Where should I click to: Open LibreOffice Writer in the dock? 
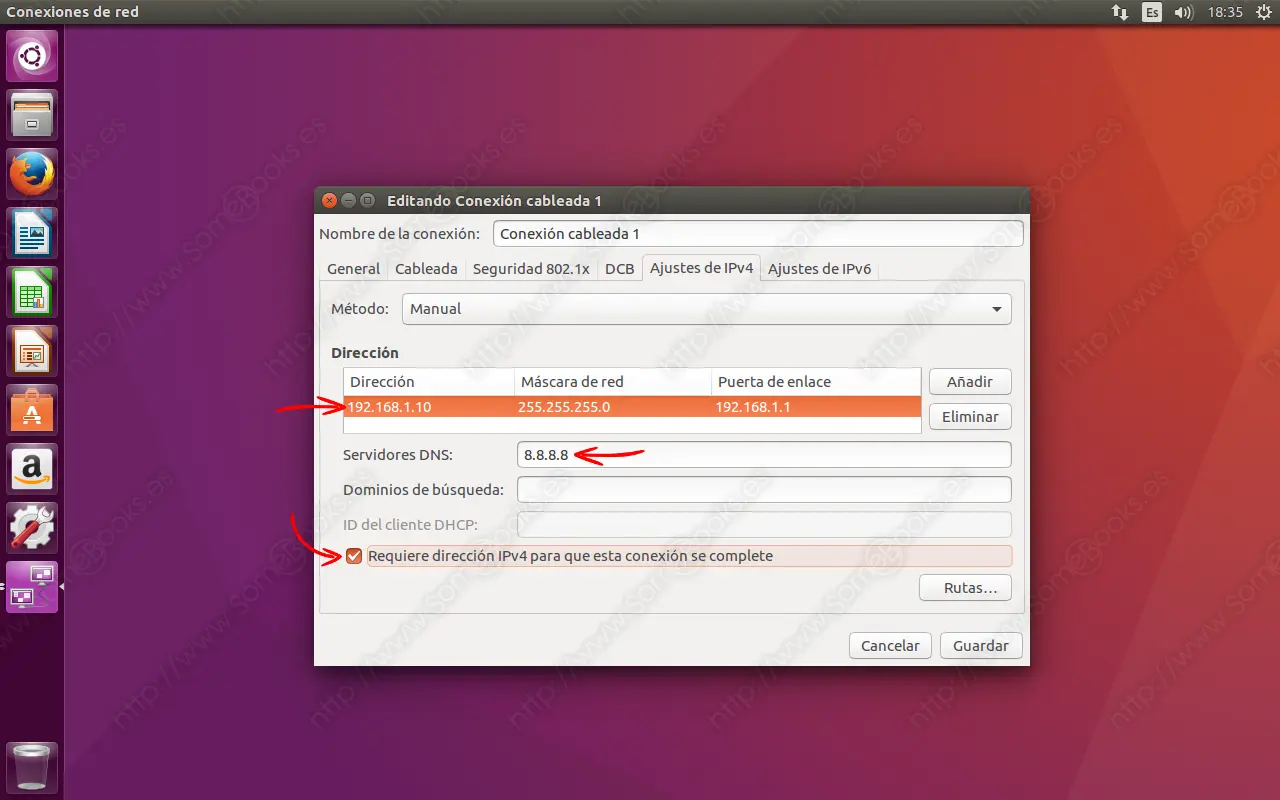[31, 231]
